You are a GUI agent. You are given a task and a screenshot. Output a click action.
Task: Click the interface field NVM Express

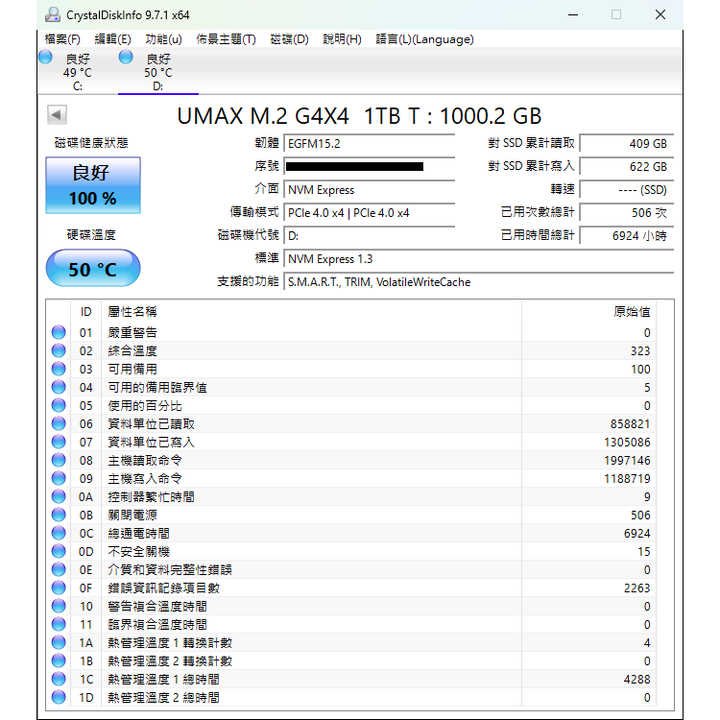369,190
